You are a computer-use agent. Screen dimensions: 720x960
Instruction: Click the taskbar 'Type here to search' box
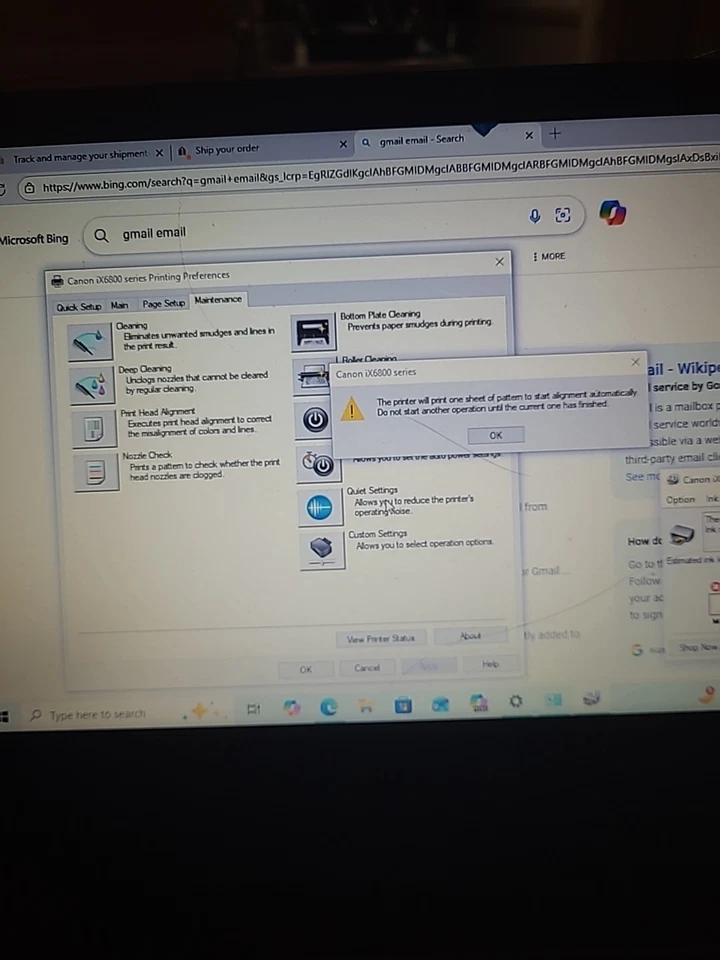[98, 714]
